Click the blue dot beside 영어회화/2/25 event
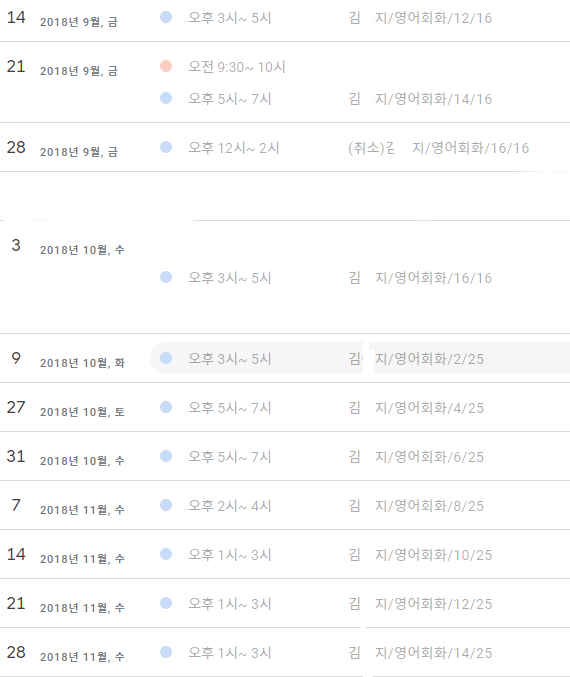Screen dimensions: 570x677 (x=166, y=358)
